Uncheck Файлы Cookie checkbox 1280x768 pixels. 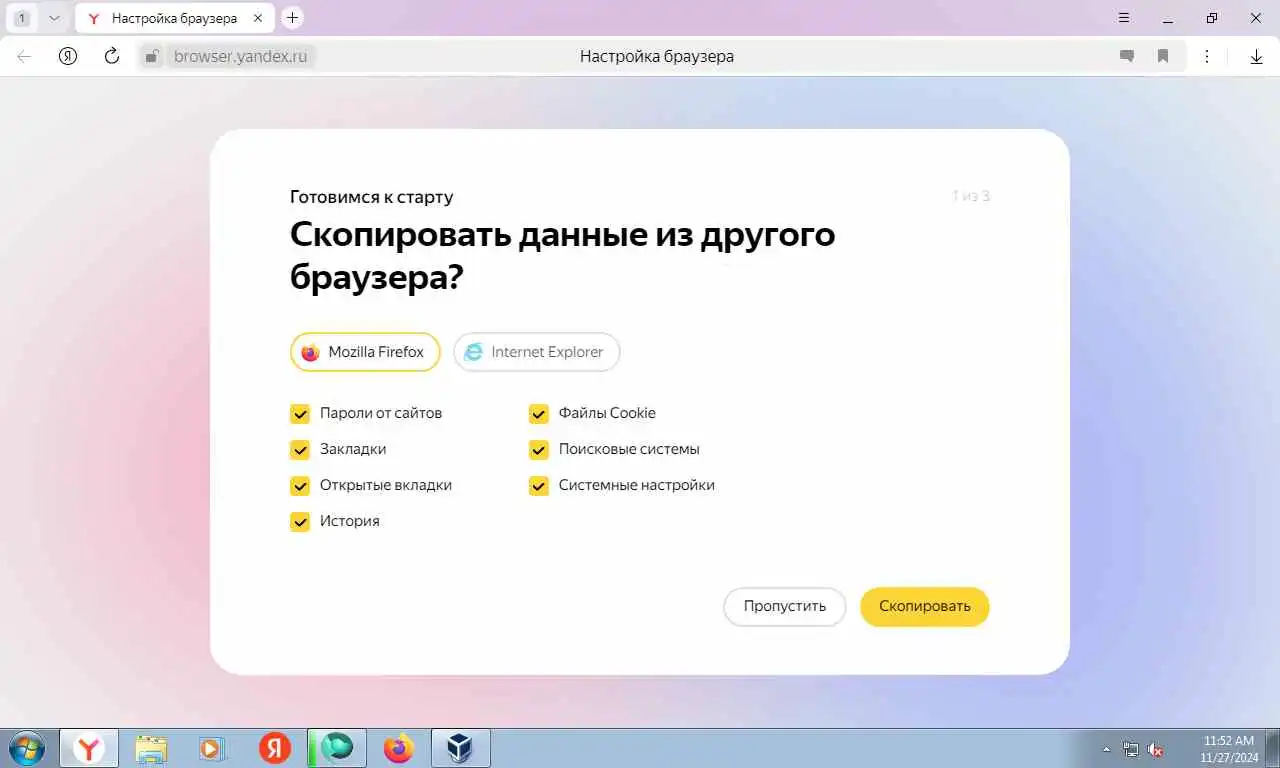point(539,413)
